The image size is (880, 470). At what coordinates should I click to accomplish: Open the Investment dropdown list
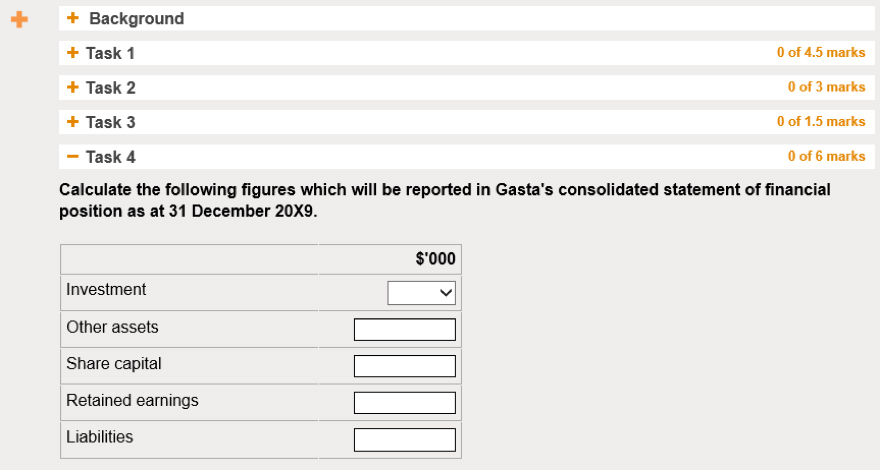click(x=421, y=292)
